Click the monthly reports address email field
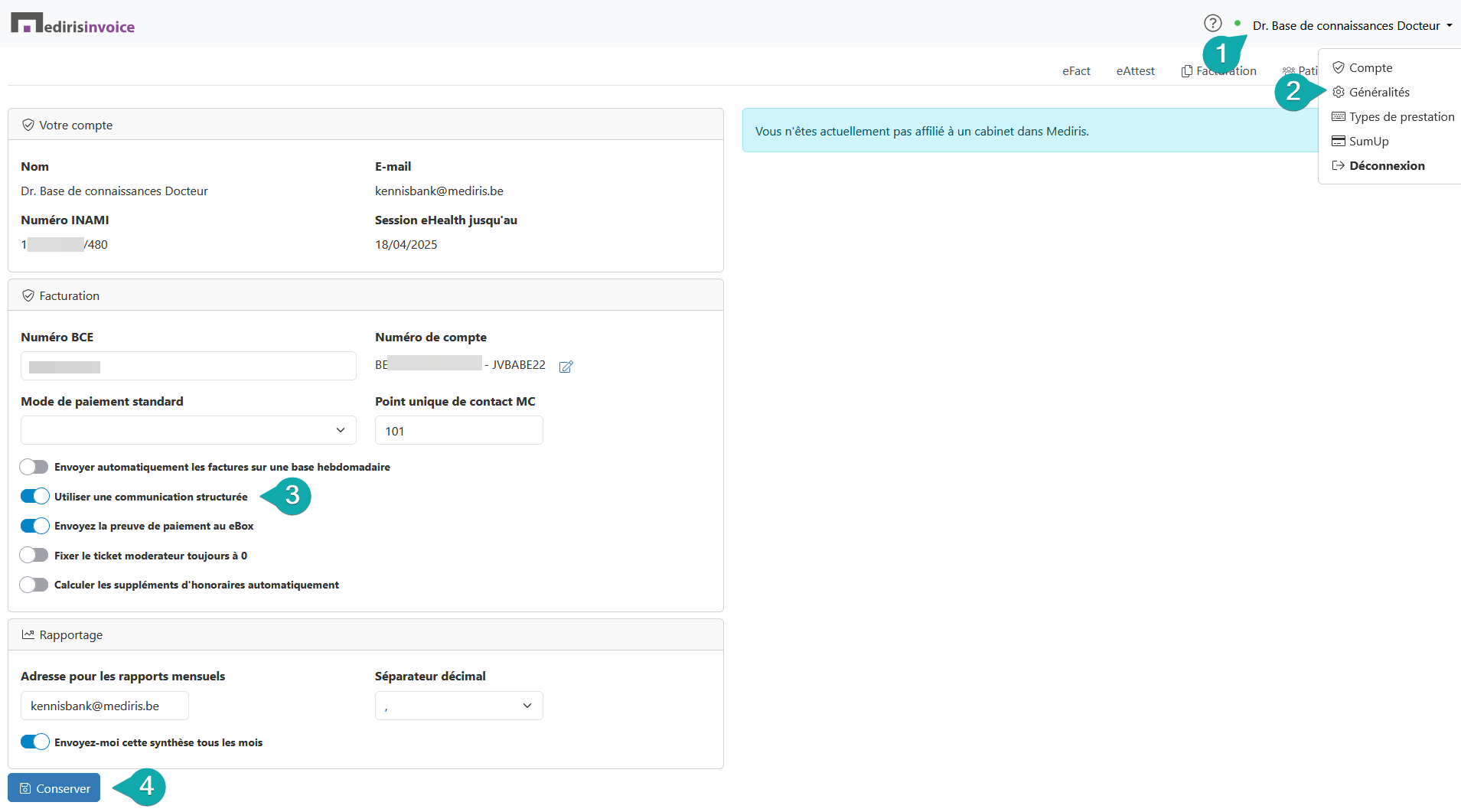The image size is (1461, 812). (105, 706)
